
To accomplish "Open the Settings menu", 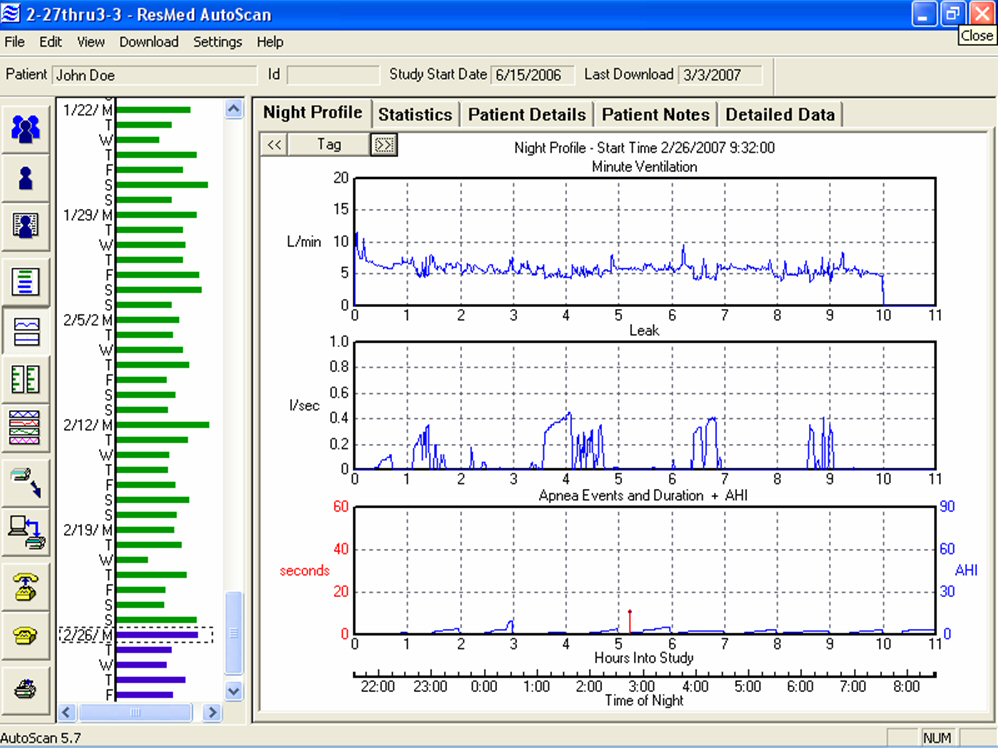I will click(x=218, y=42).
